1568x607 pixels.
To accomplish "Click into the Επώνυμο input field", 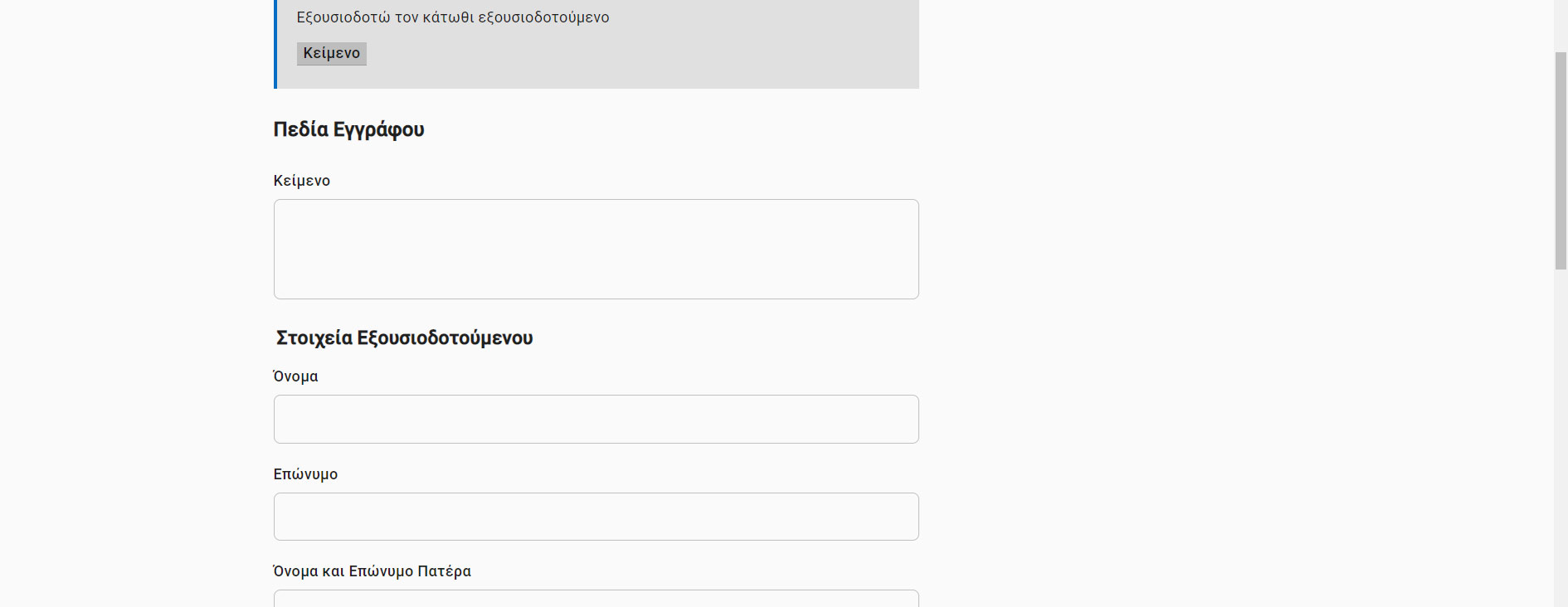I will tap(596, 517).
